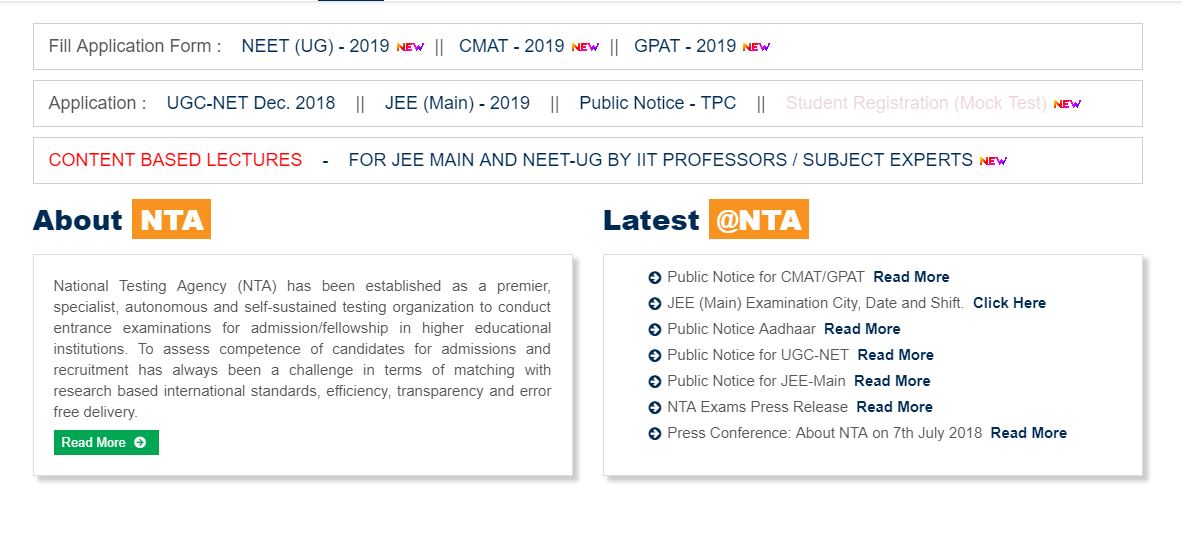Click Read More for Public Notice CMAT/GPAT
1182x543 pixels.
pos(911,277)
